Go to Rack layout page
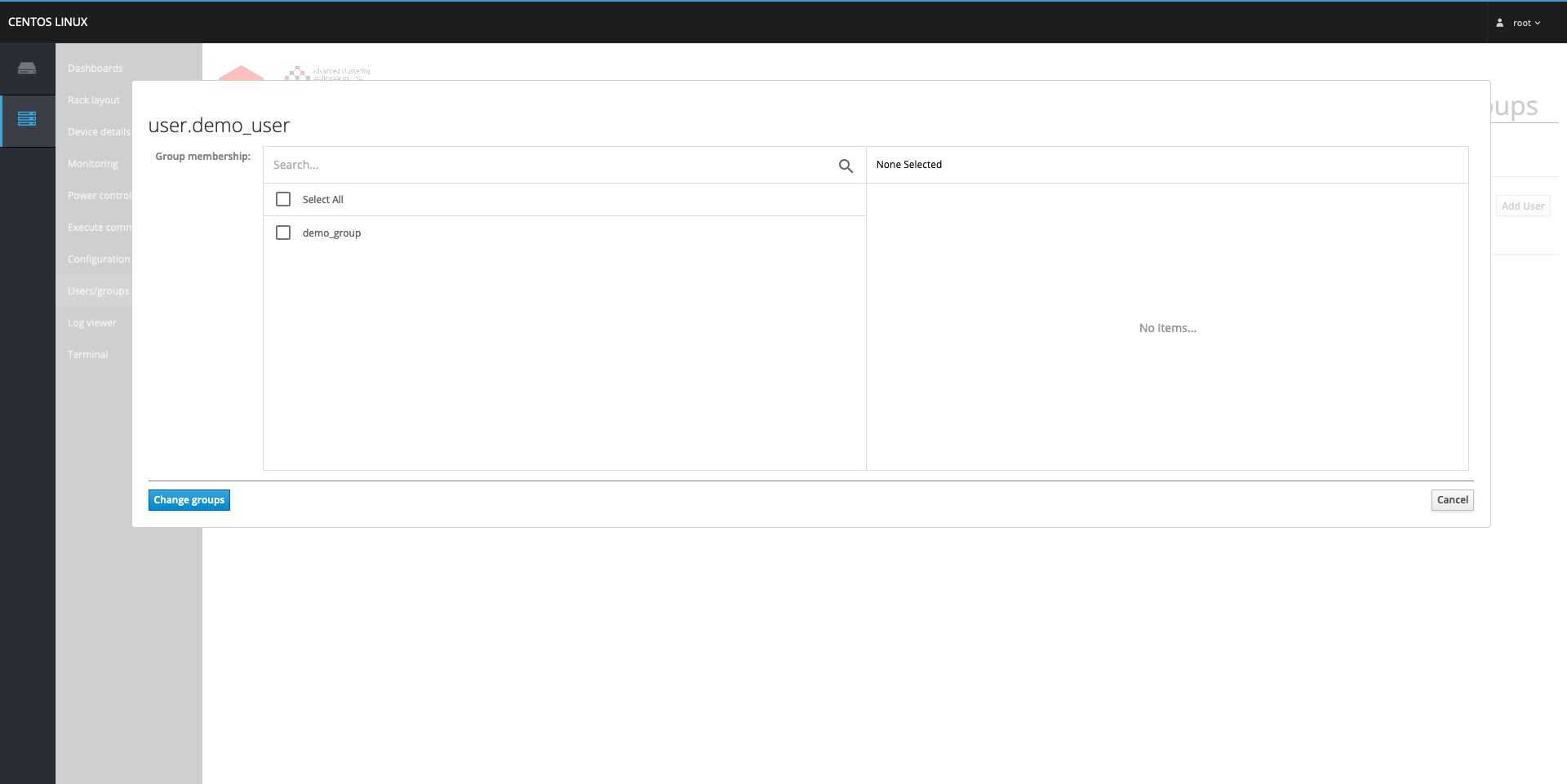The height and width of the screenshot is (784, 1567). coord(93,100)
